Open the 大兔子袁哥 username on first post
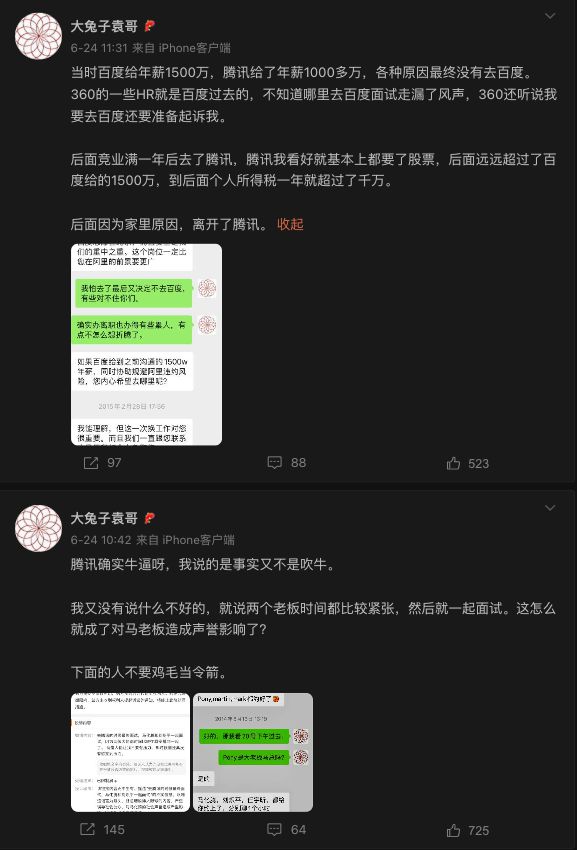The image size is (577, 850). point(104,26)
